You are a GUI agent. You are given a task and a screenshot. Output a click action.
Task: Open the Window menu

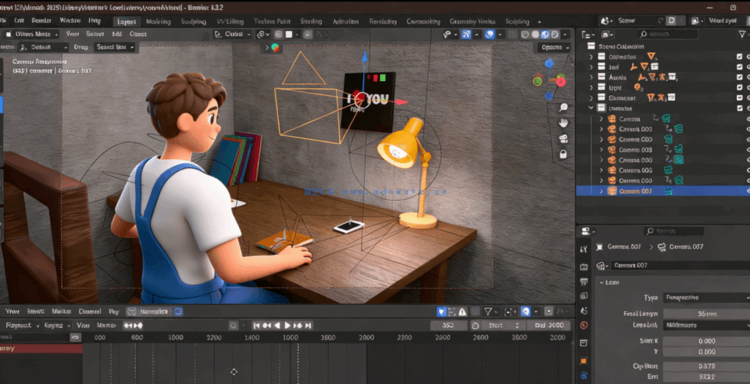pyautogui.click(x=70, y=21)
